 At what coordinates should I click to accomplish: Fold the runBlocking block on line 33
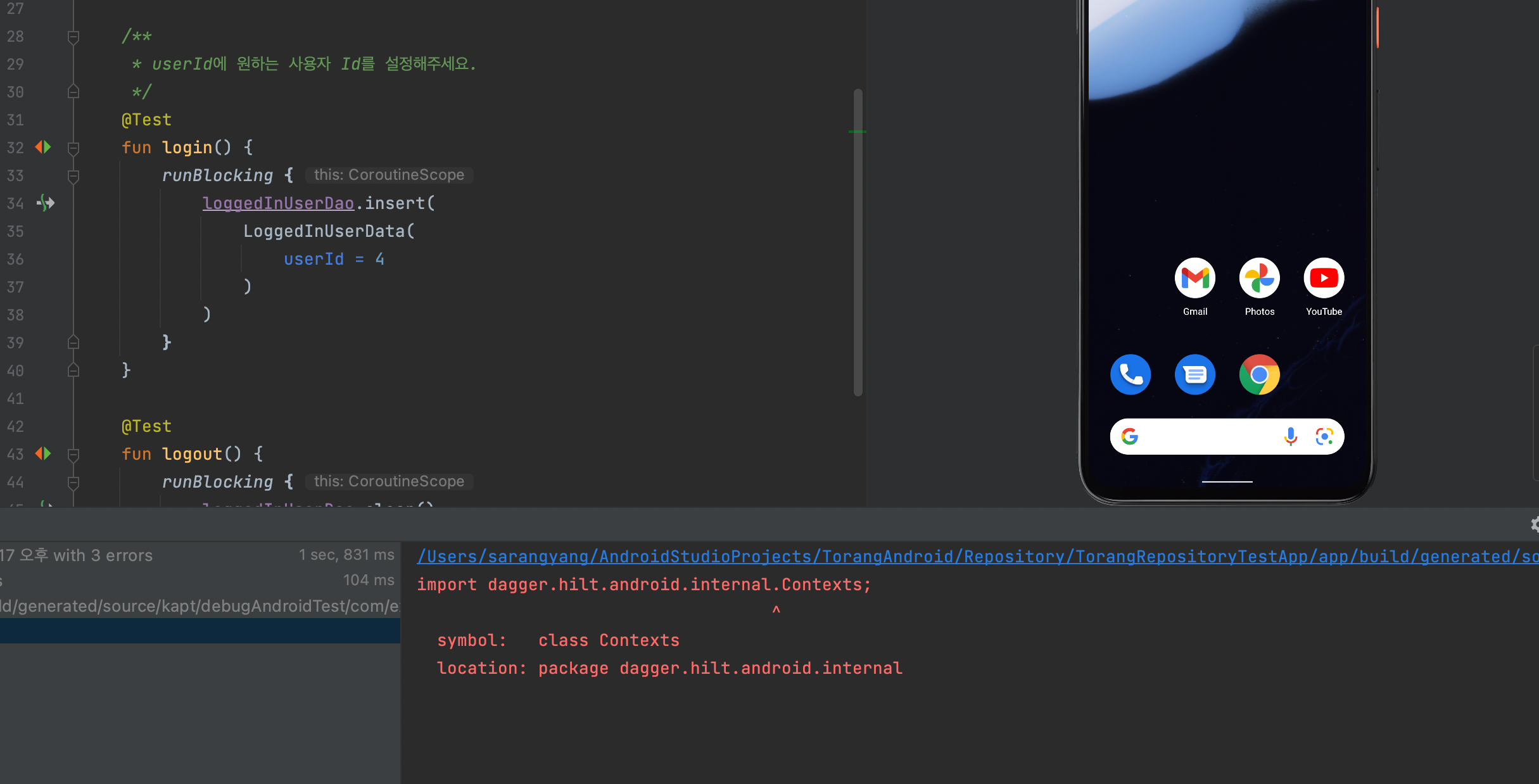73,176
